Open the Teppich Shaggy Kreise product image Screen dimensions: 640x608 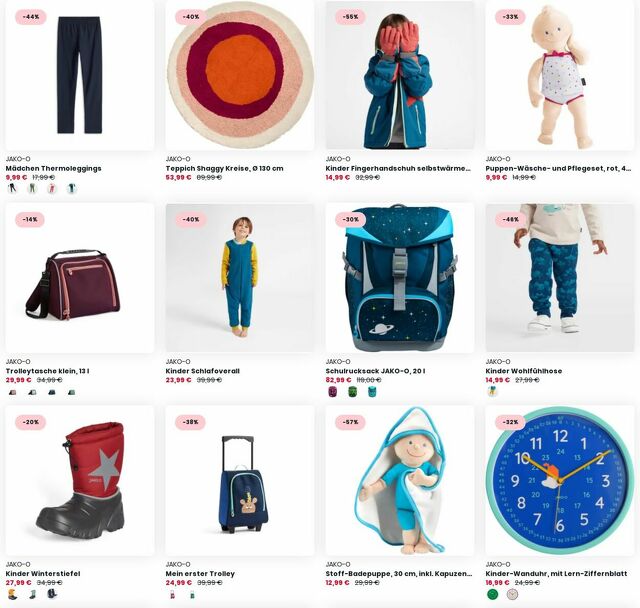point(240,75)
